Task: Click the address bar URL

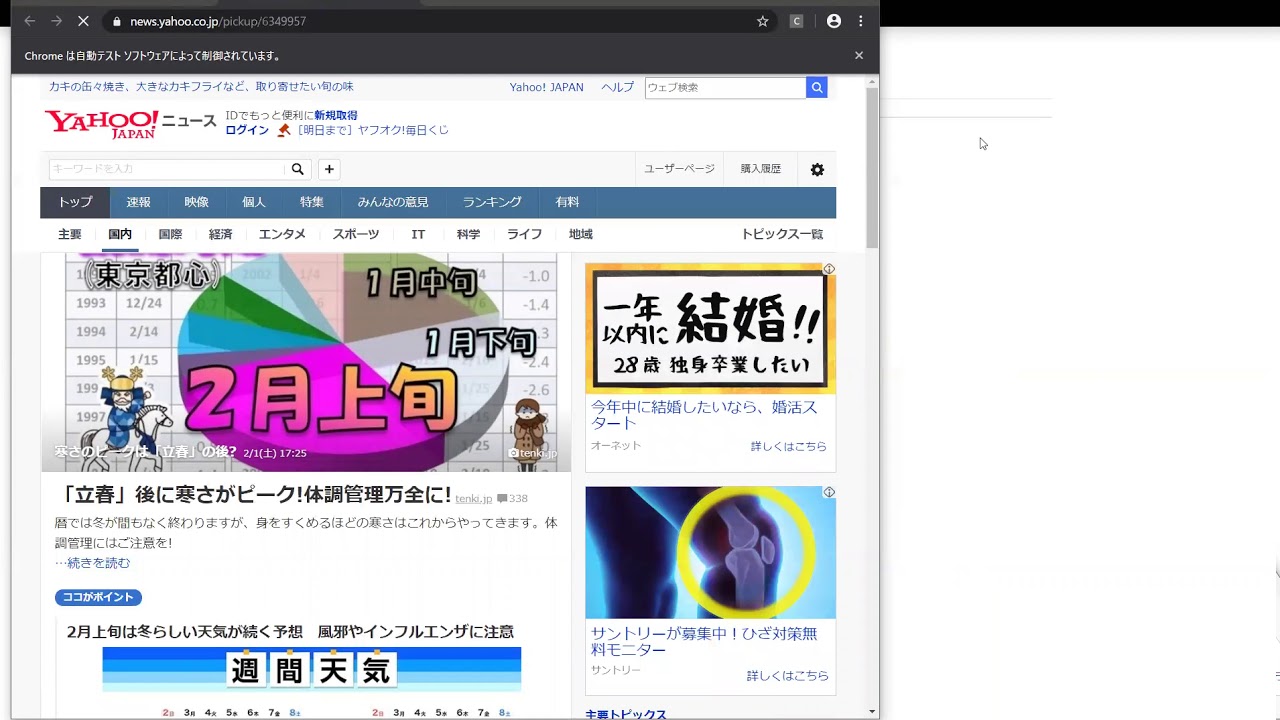Action: (218, 21)
